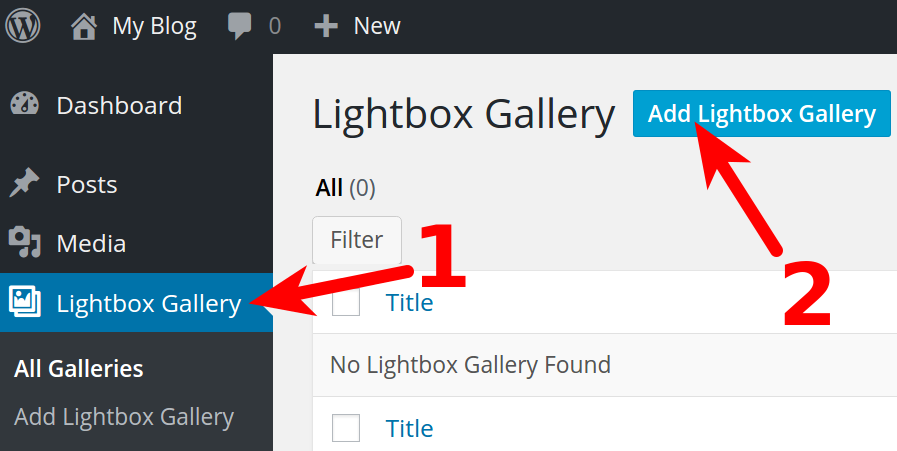Image resolution: width=897 pixels, height=451 pixels.
Task: Click the home icon beside My Blog
Action: coord(86,26)
